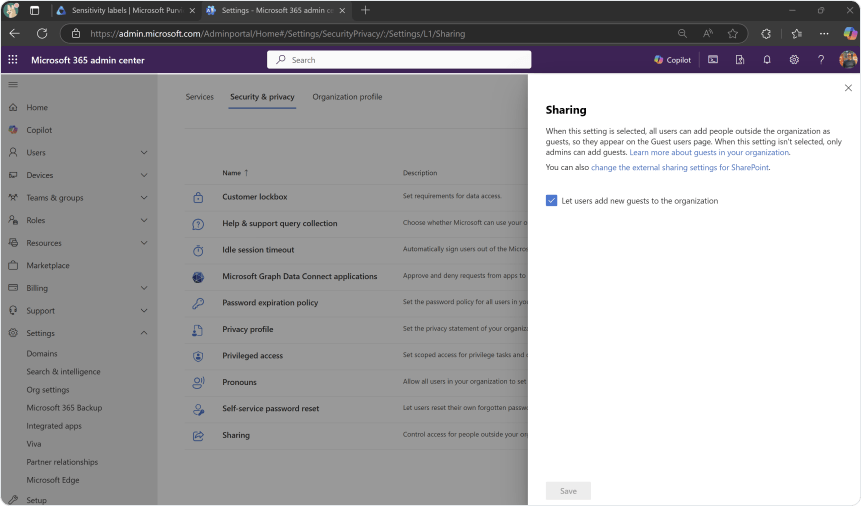Click the Microsoft Graph Data Connect icon

(198, 277)
